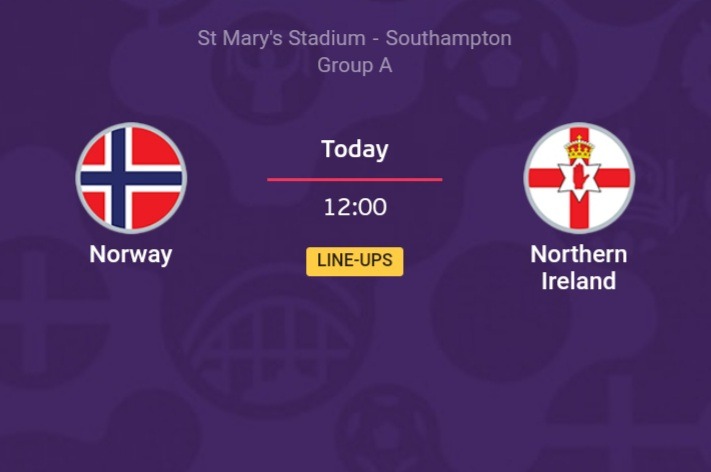Click the white upper-left quadrant of Northern Ireland's flag
Screen dimensions: 711x472
pos(550,153)
